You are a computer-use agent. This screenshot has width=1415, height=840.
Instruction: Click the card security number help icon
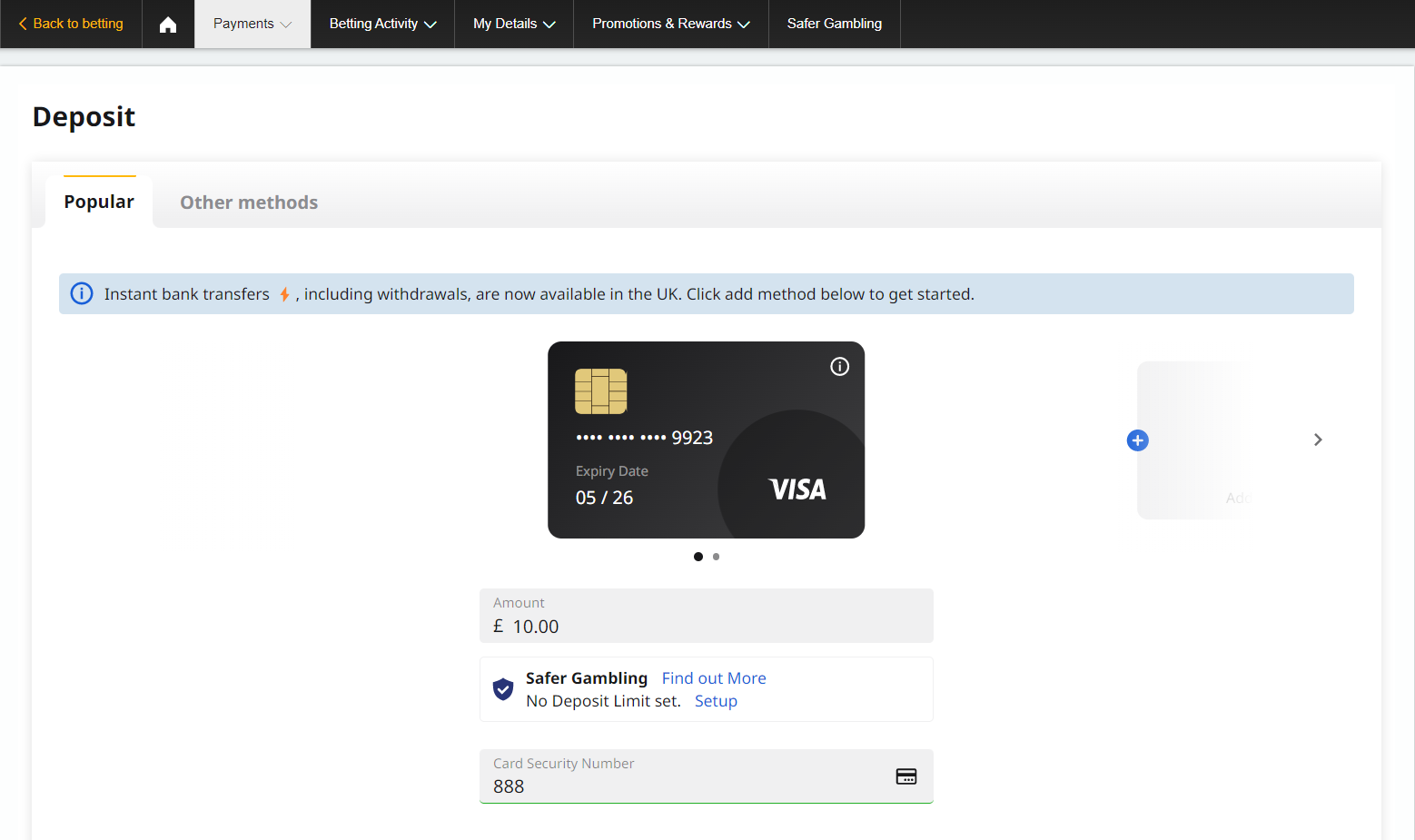pyautogui.click(x=905, y=776)
